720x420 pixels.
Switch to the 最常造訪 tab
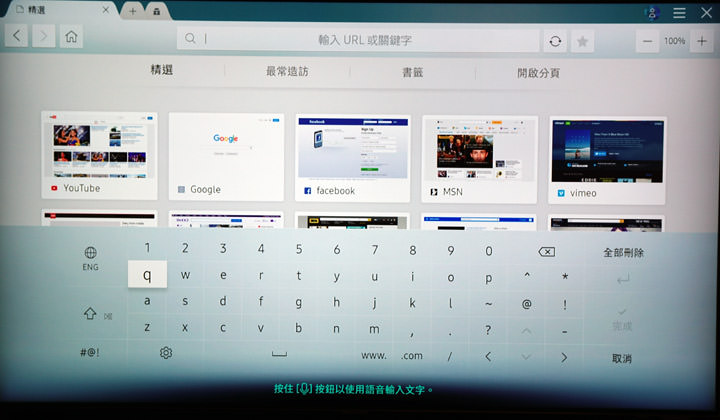tap(287, 71)
